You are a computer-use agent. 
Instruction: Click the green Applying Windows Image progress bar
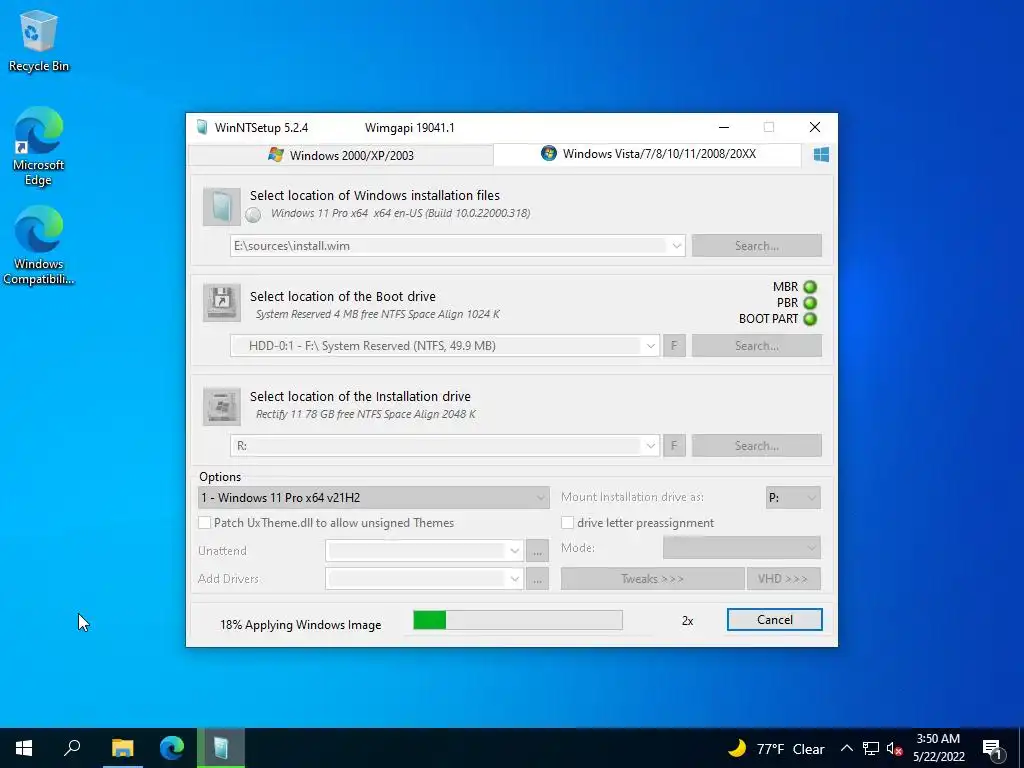[518, 620]
